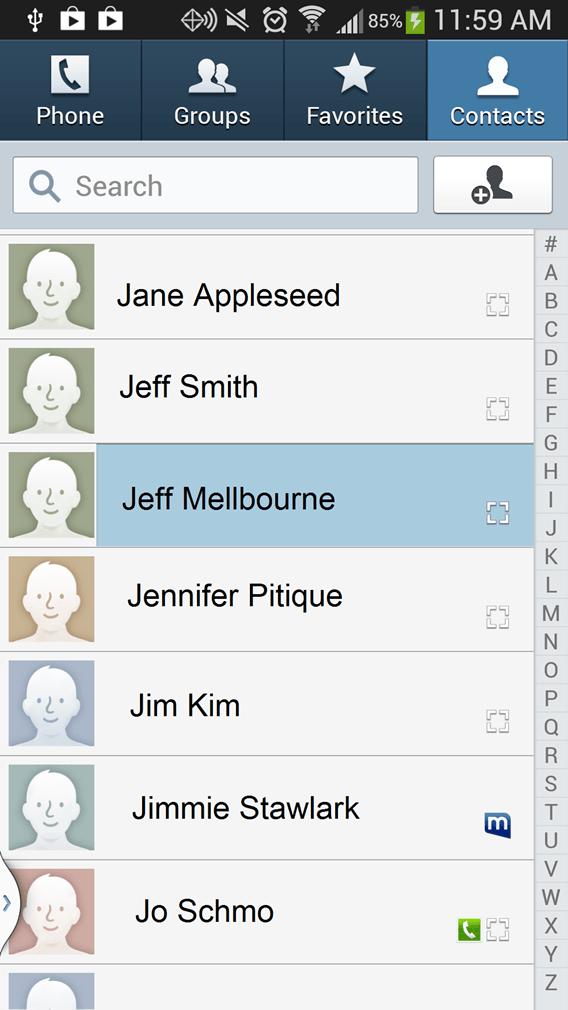Jump to letter M in index

[551, 613]
